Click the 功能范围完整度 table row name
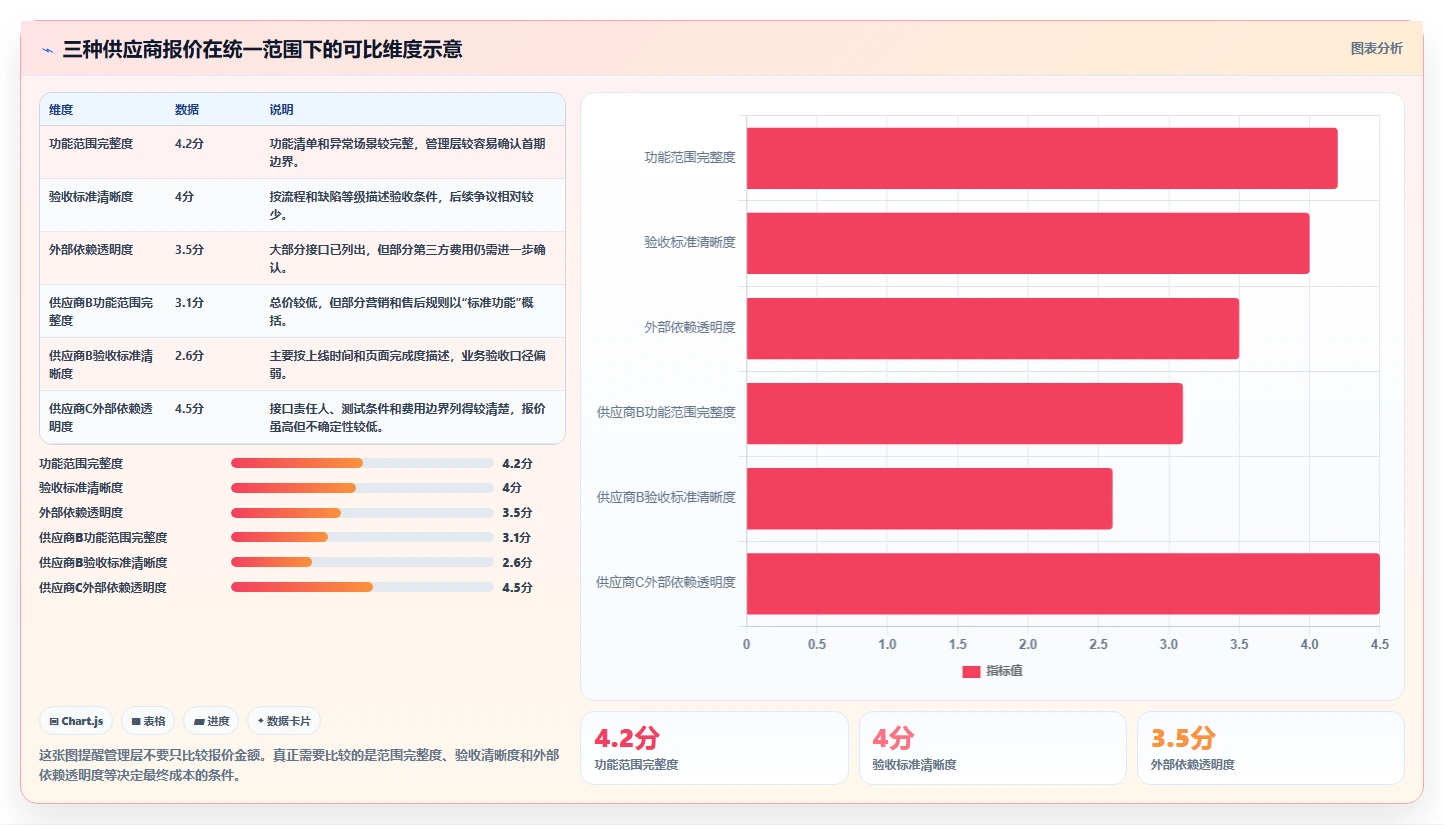 91,143
